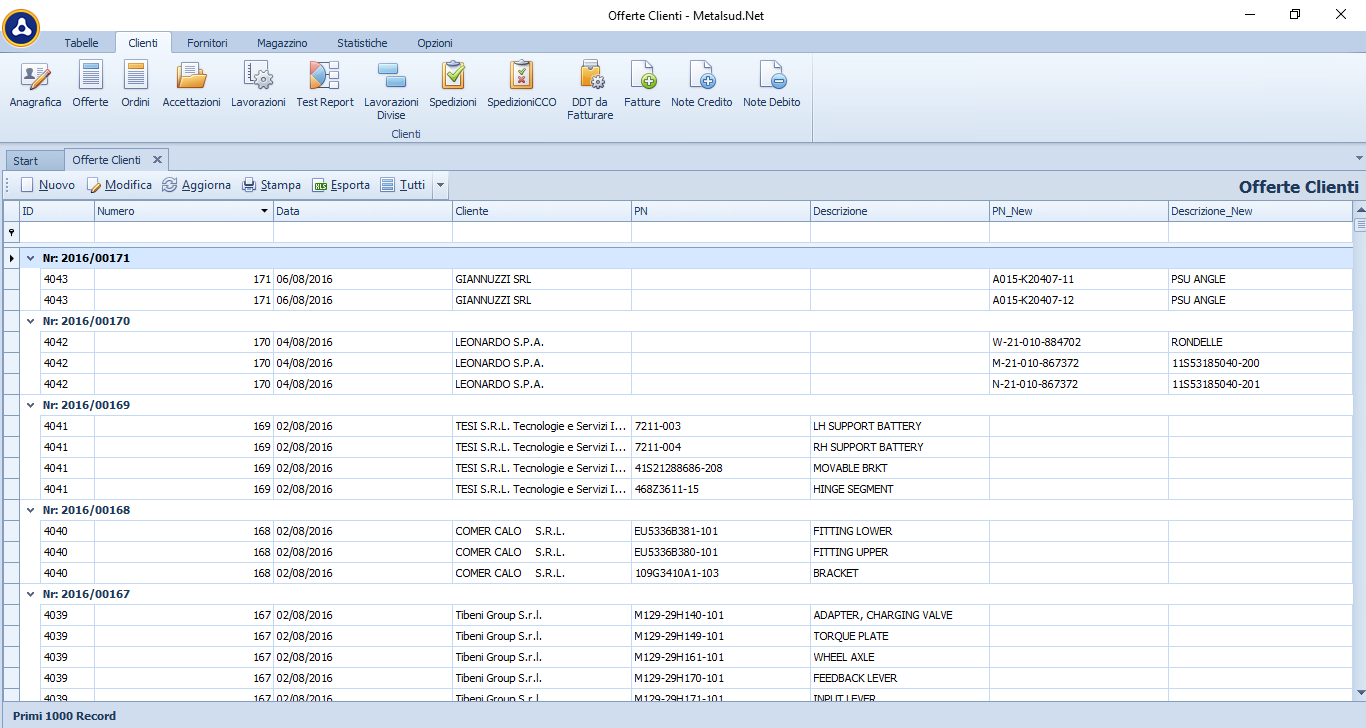Select the FITTING UPPER cell

click(900, 552)
